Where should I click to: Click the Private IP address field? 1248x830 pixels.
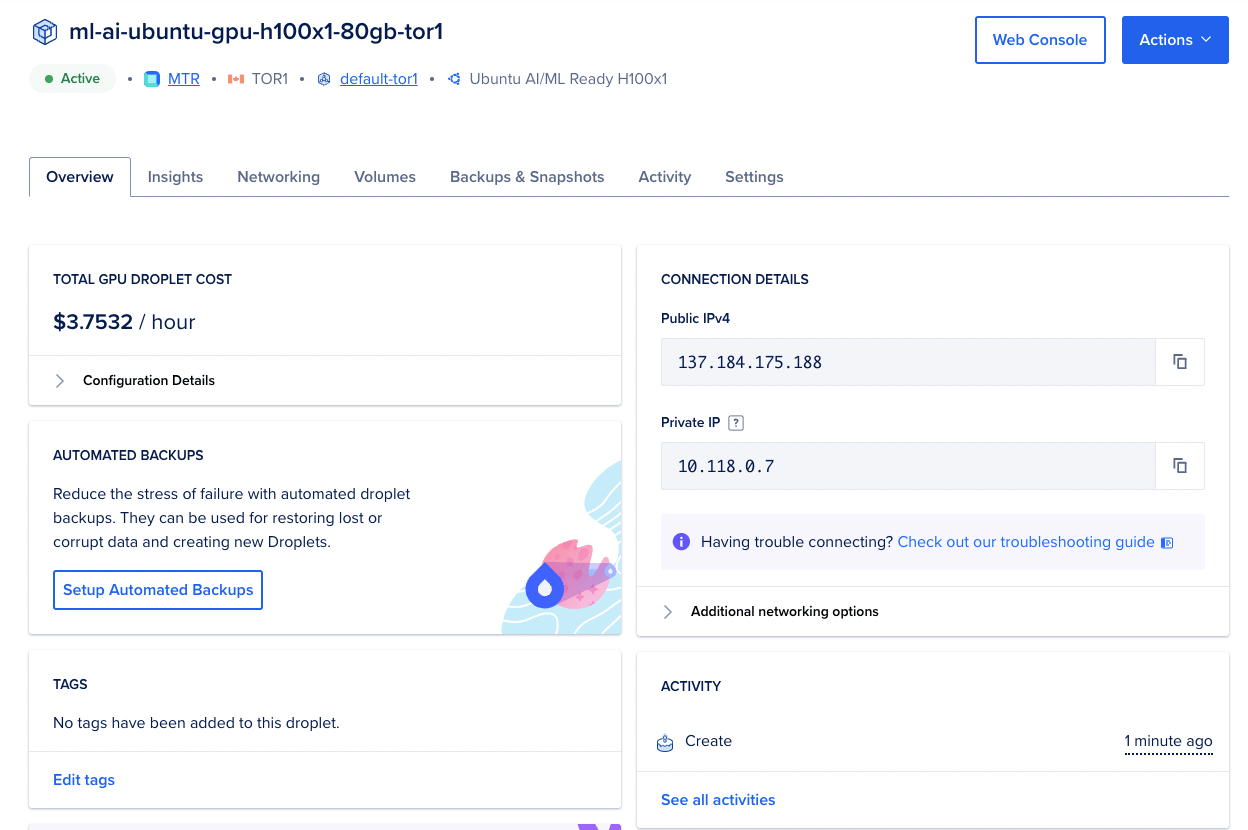tap(908, 466)
